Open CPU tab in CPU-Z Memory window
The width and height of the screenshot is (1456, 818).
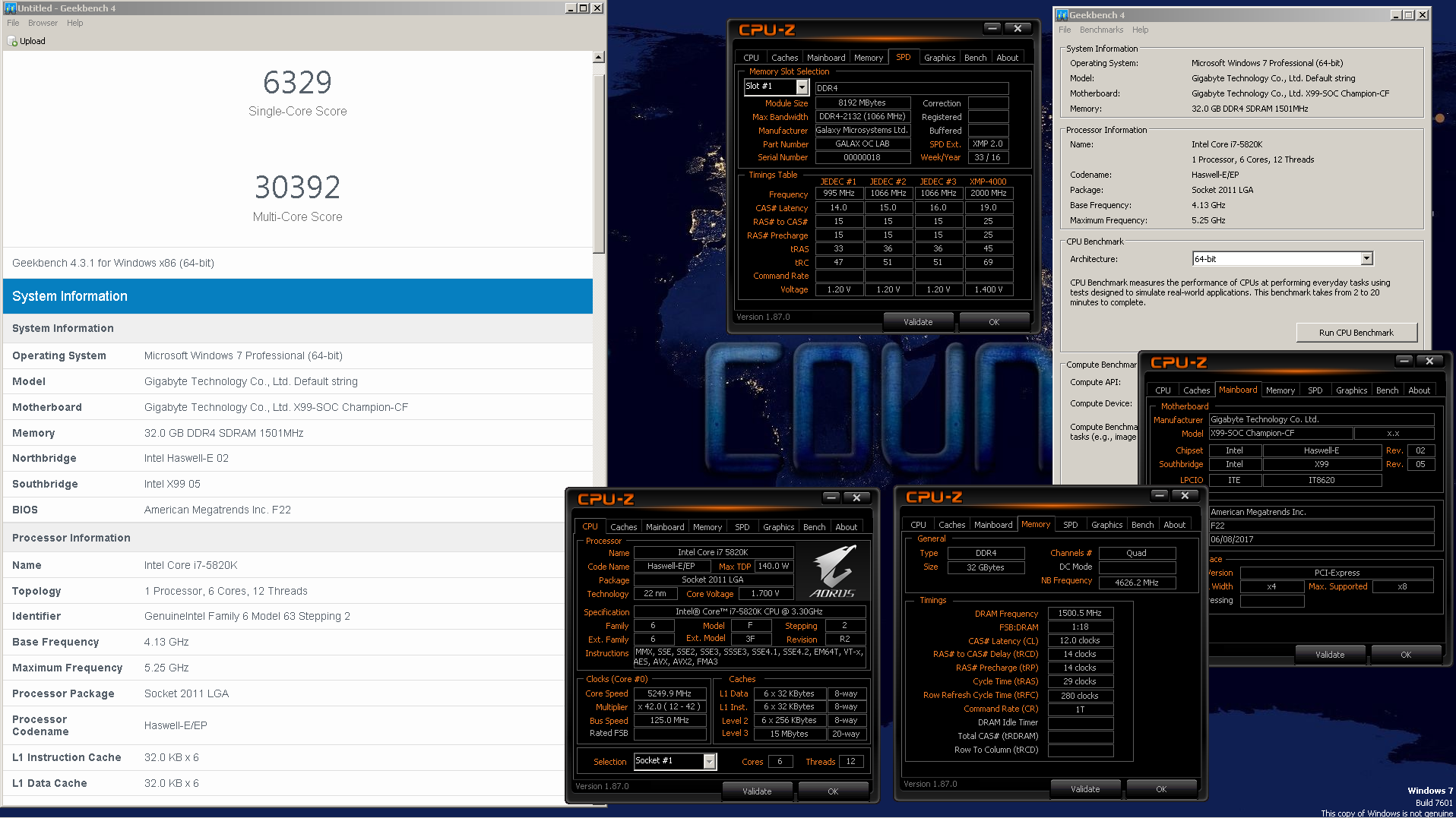tap(918, 525)
